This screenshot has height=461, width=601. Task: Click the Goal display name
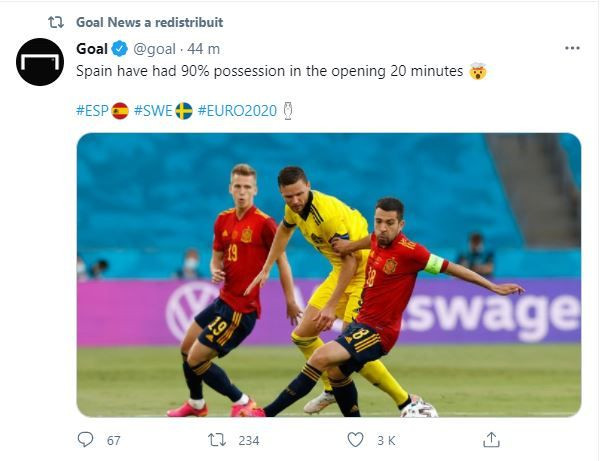pos(92,49)
